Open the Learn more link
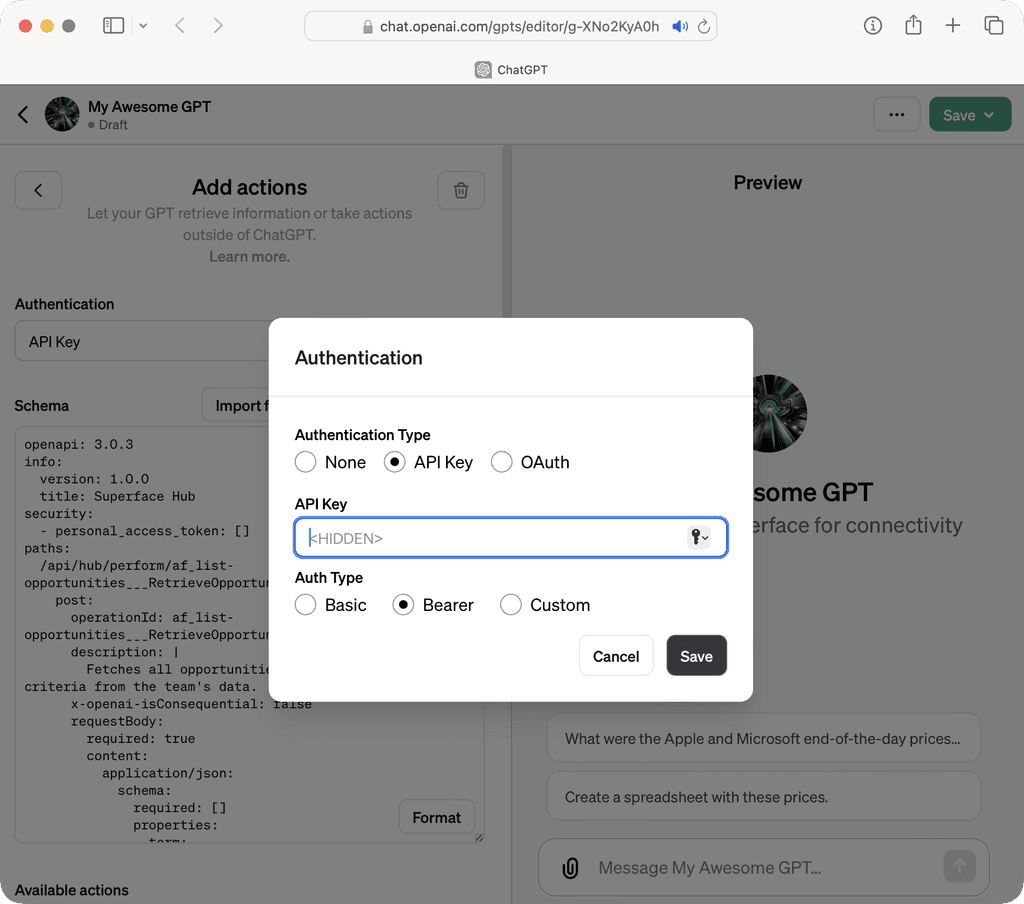Screen dimensions: 1024x904 coord(249,256)
